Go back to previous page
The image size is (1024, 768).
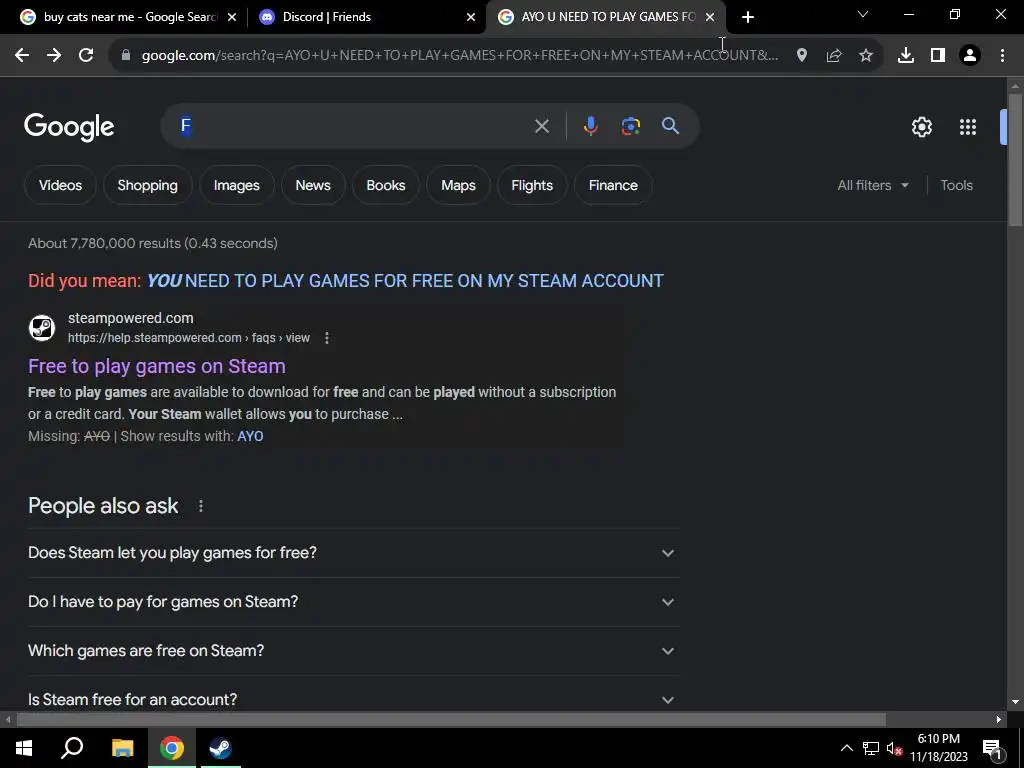22,56
